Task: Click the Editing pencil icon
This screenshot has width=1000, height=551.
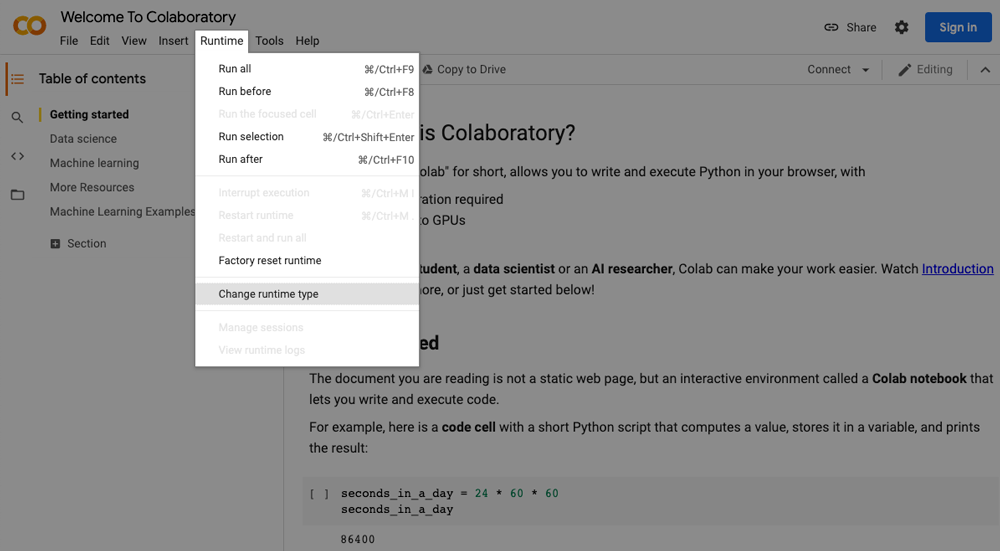Action: point(904,70)
